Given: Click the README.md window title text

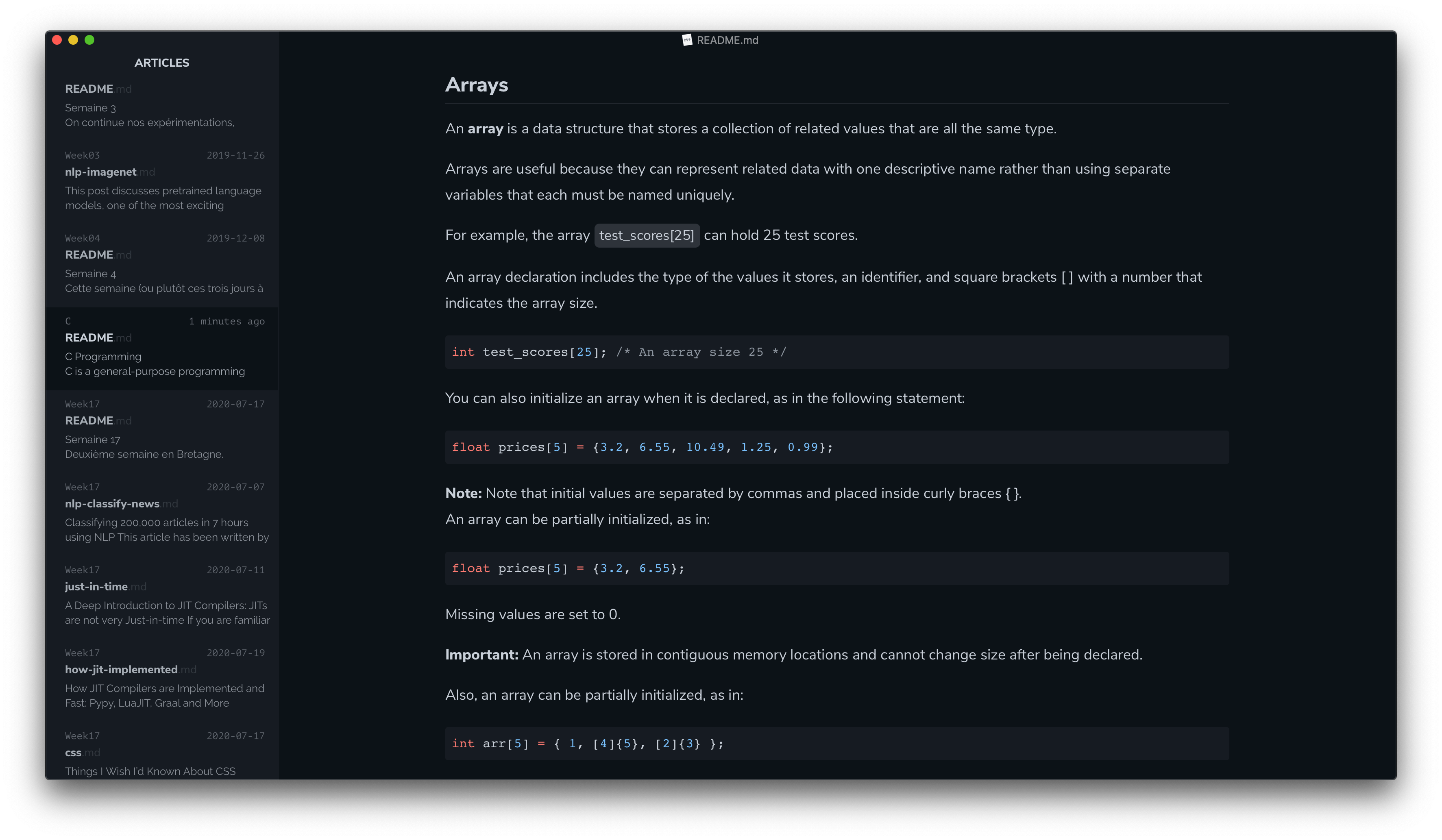Looking at the screenshot, I should 727,40.
